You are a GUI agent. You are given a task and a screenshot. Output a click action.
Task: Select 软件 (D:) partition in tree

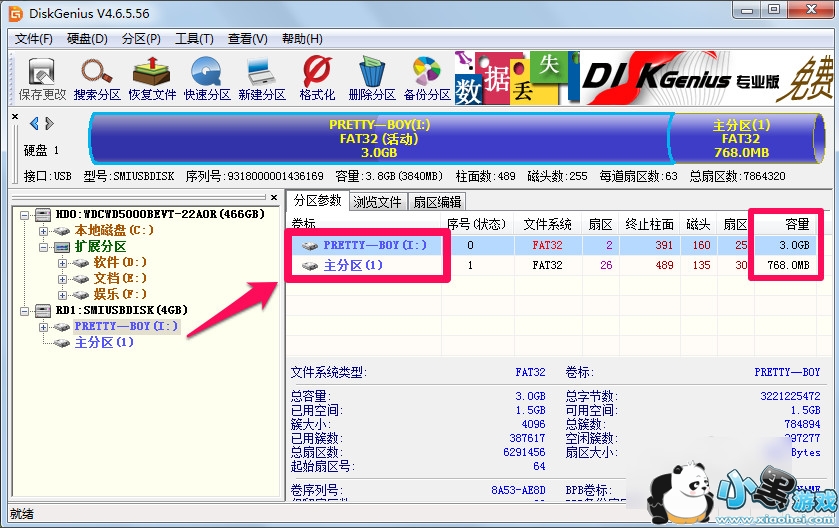120,263
